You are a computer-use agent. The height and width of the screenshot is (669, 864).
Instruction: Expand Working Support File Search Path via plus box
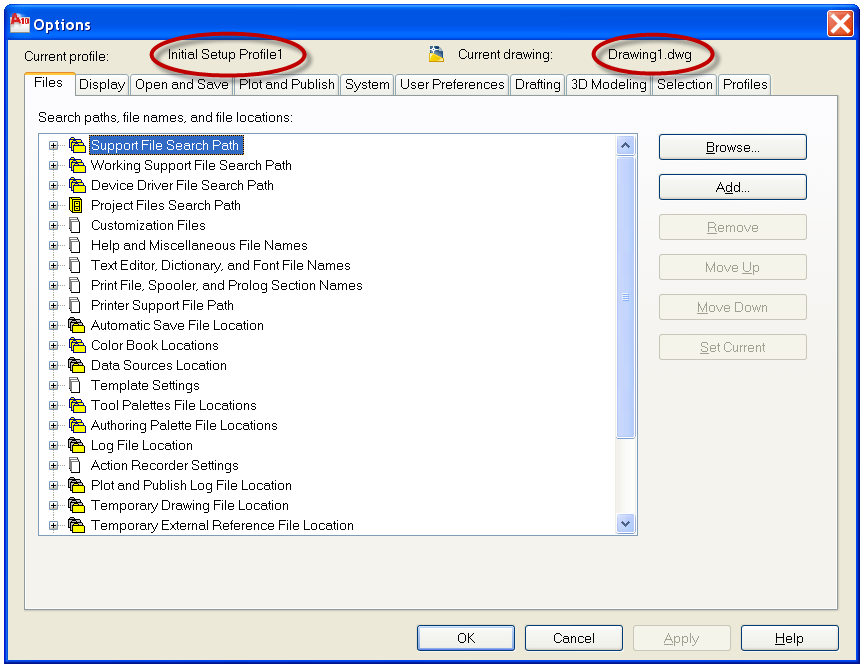[x=53, y=165]
